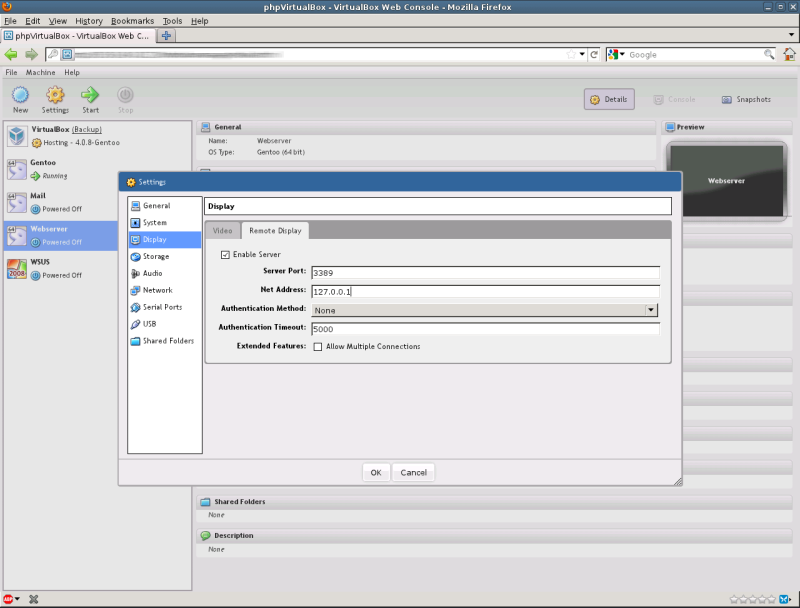Click the Firefox home icon
Screen dimensions: 800x608
(789, 54)
